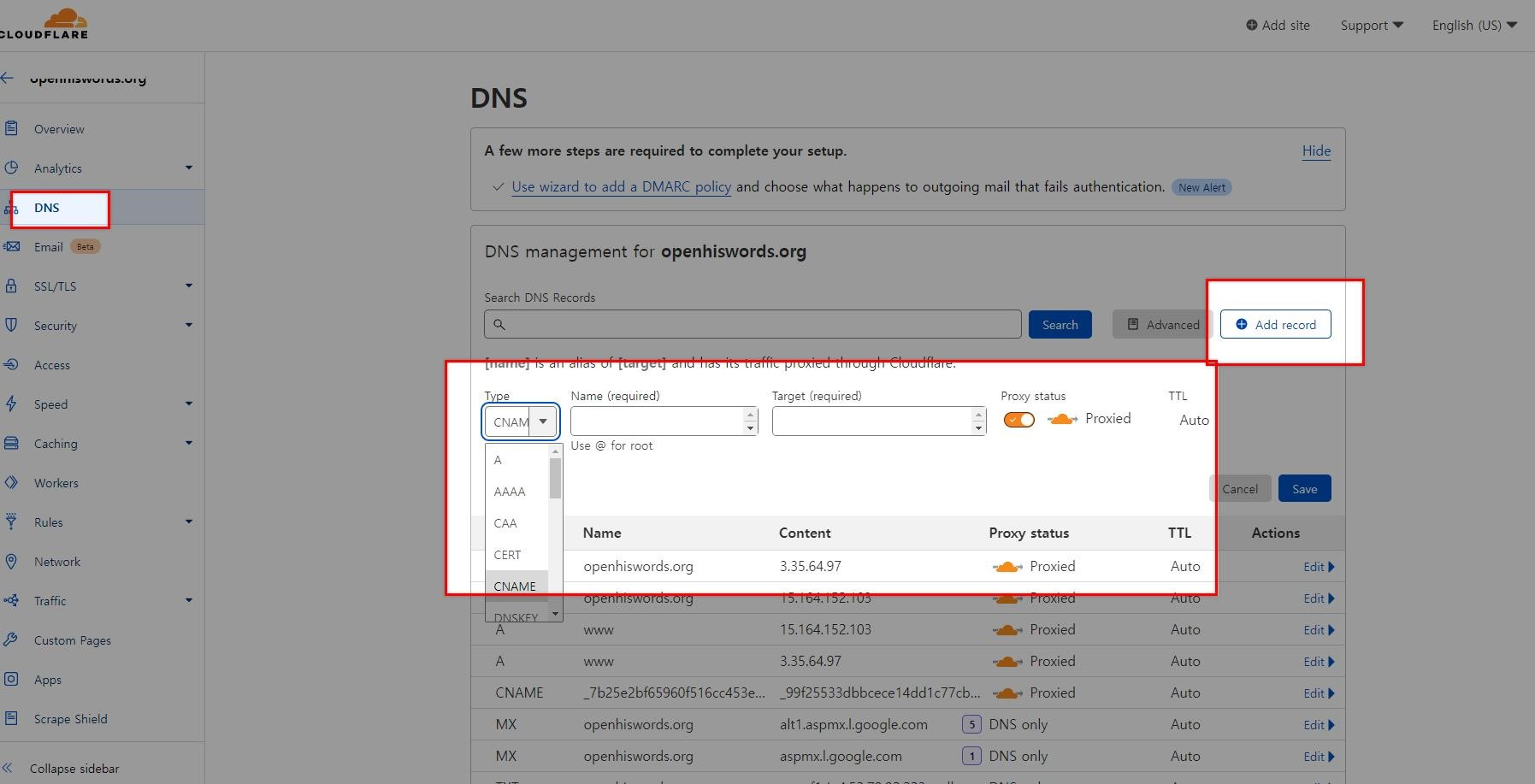Click the Overview clipboard icon
The height and width of the screenshot is (784, 1535).
pos(11,129)
